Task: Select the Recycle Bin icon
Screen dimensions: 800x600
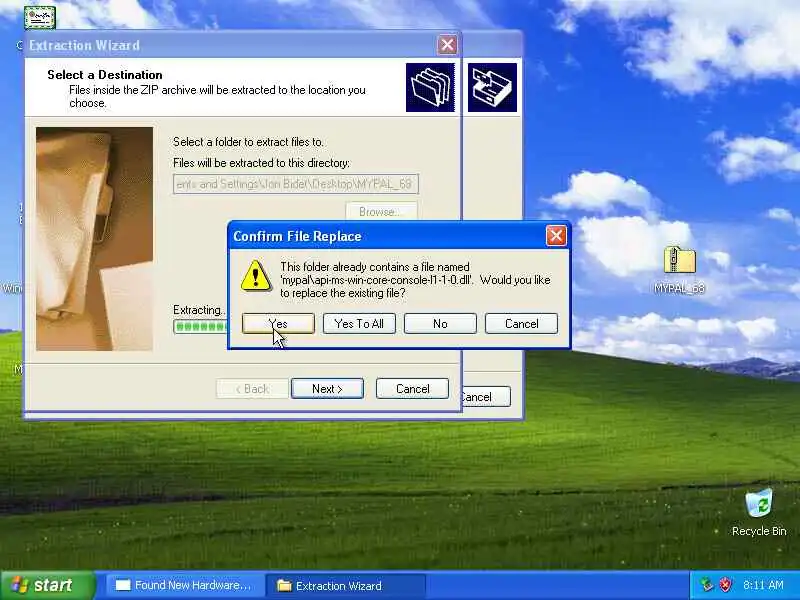Action: tap(759, 512)
